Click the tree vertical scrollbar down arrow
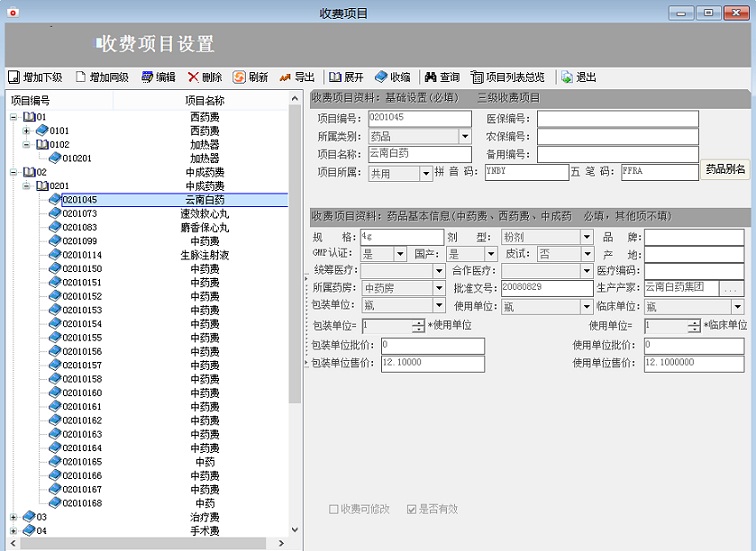Screen dimensions: 756x551 [x=295, y=530]
